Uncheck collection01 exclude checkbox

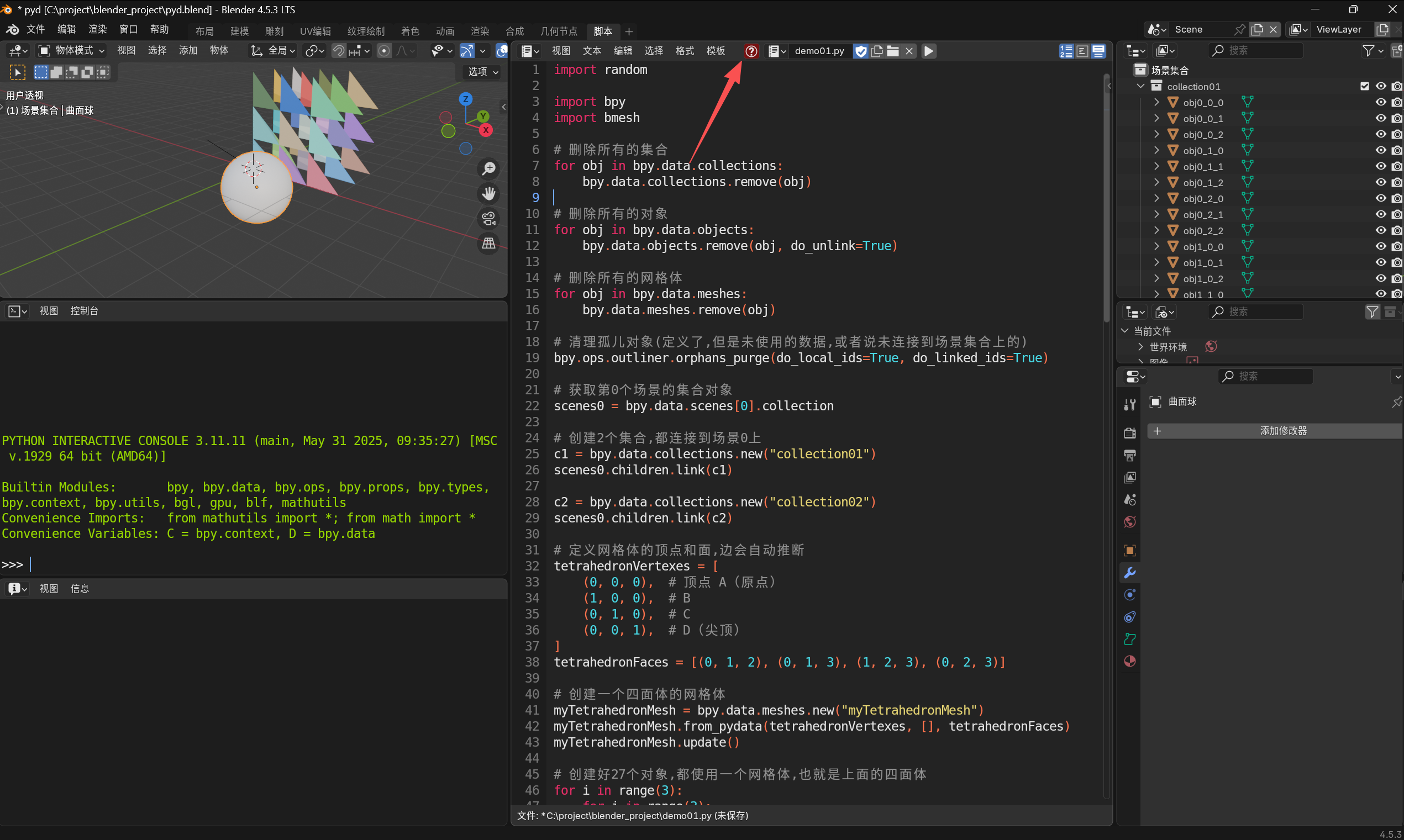(1364, 86)
